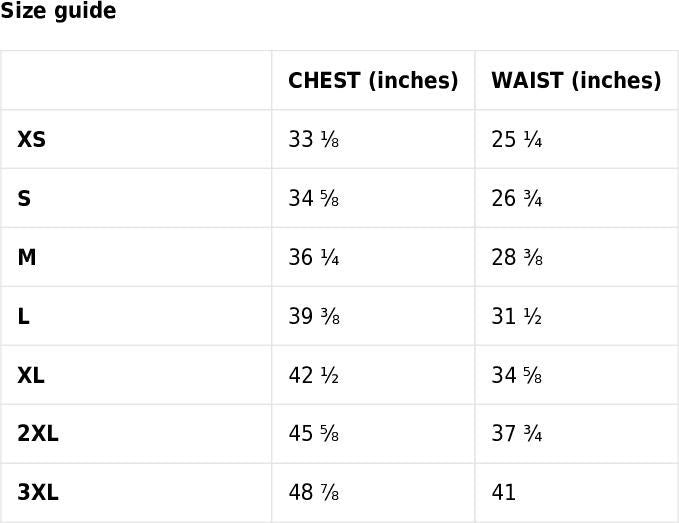
Task: Select the WAIST (inches) column header
Action: [x=576, y=81]
